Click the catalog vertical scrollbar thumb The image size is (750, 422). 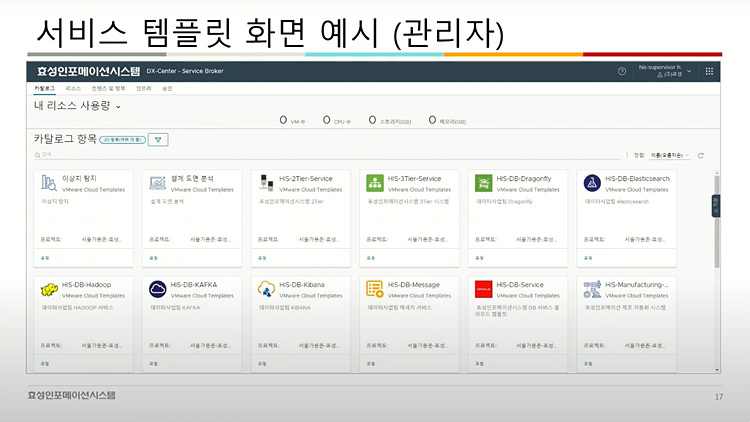717,222
